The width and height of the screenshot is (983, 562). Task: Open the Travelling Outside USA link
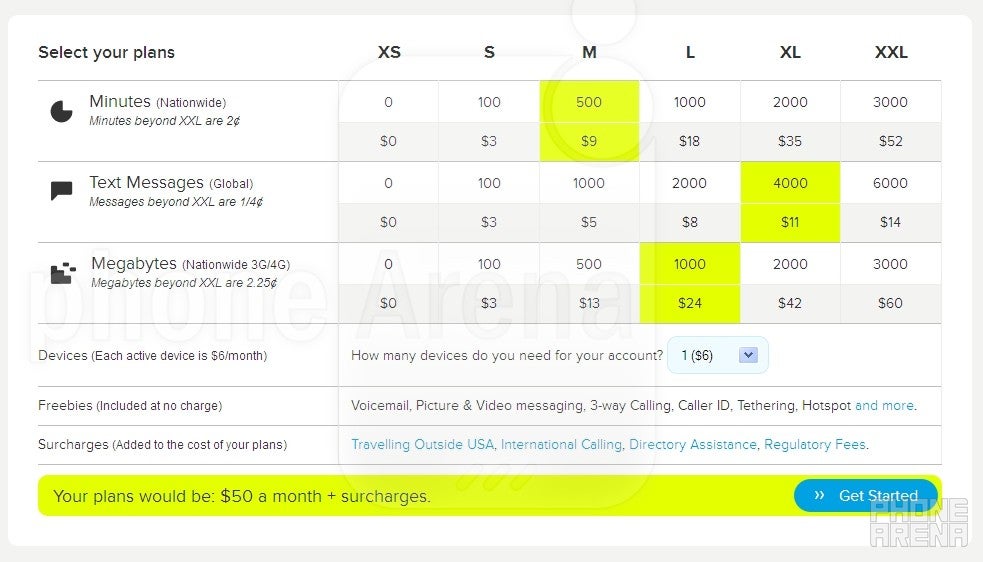click(x=422, y=444)
